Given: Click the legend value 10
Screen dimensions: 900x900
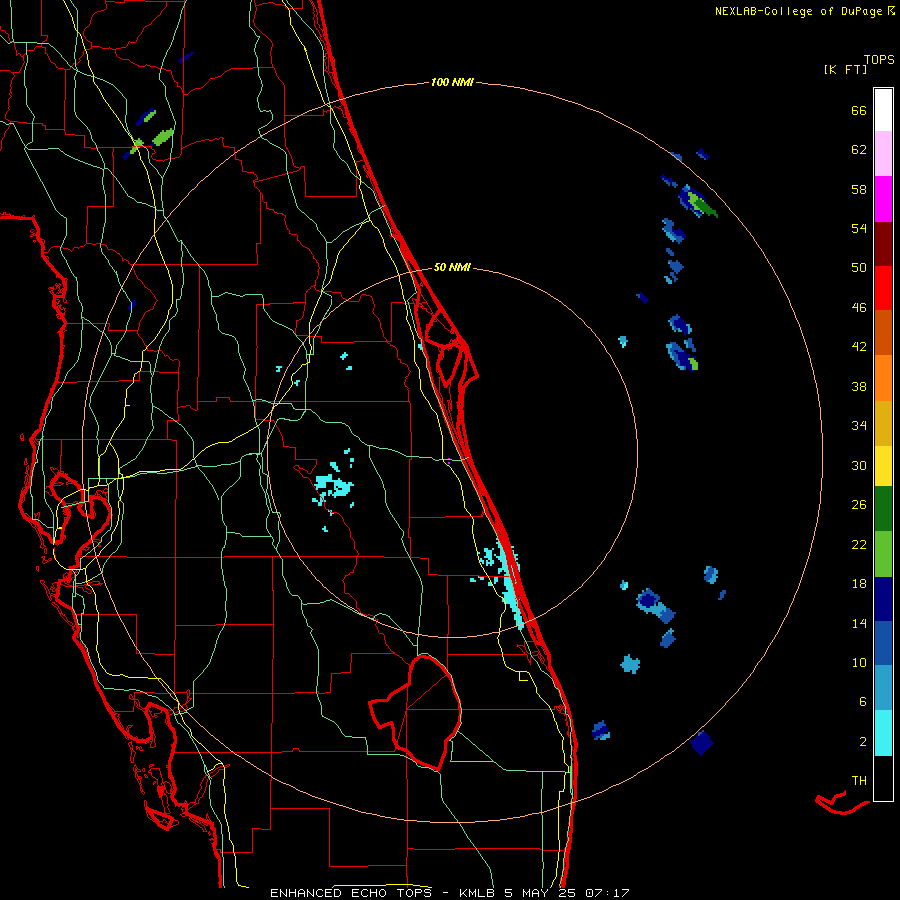Looking at the screenshot, I should [859, 662].
